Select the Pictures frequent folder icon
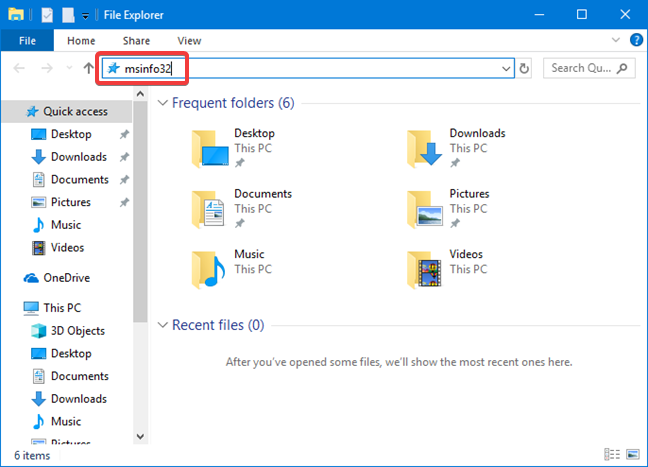 [x=425, y=209]
